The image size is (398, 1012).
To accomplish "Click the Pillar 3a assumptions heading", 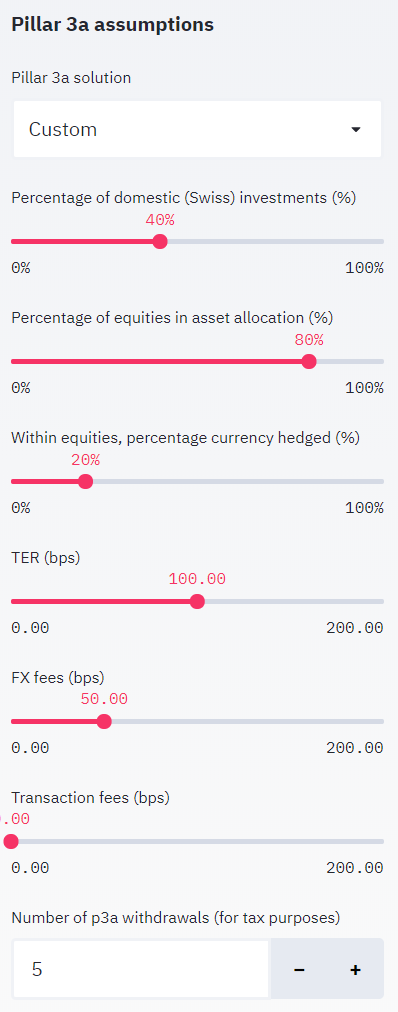I will pos(112,25).
